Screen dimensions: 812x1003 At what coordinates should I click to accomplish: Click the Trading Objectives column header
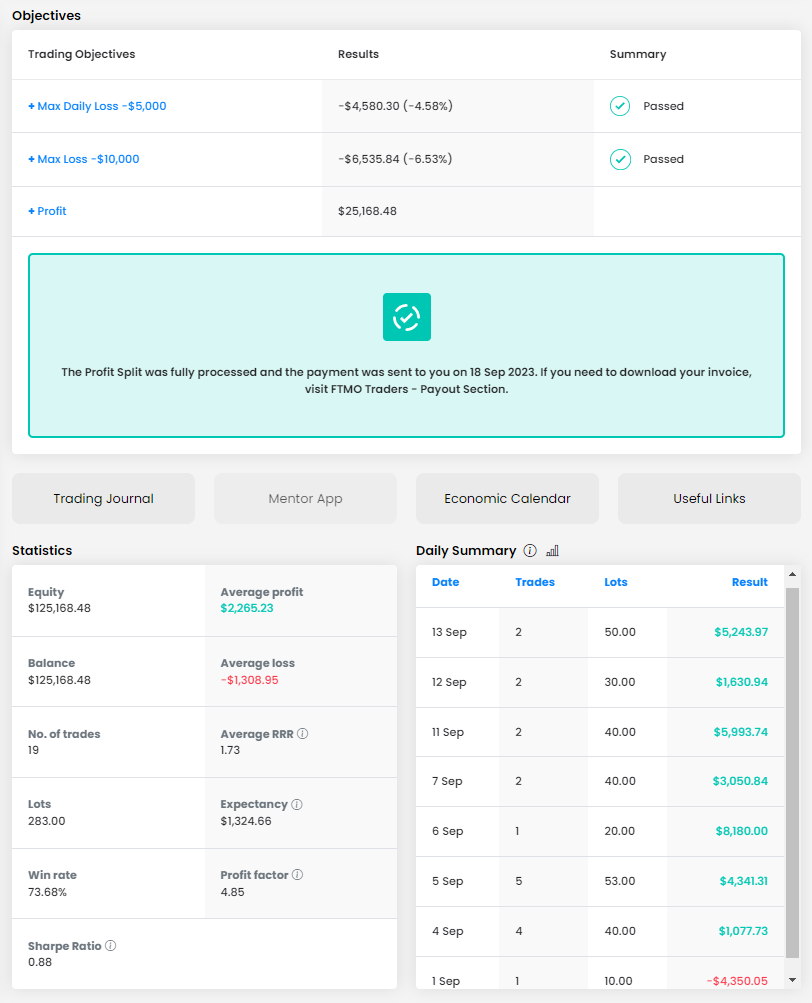tap(81, 54)
